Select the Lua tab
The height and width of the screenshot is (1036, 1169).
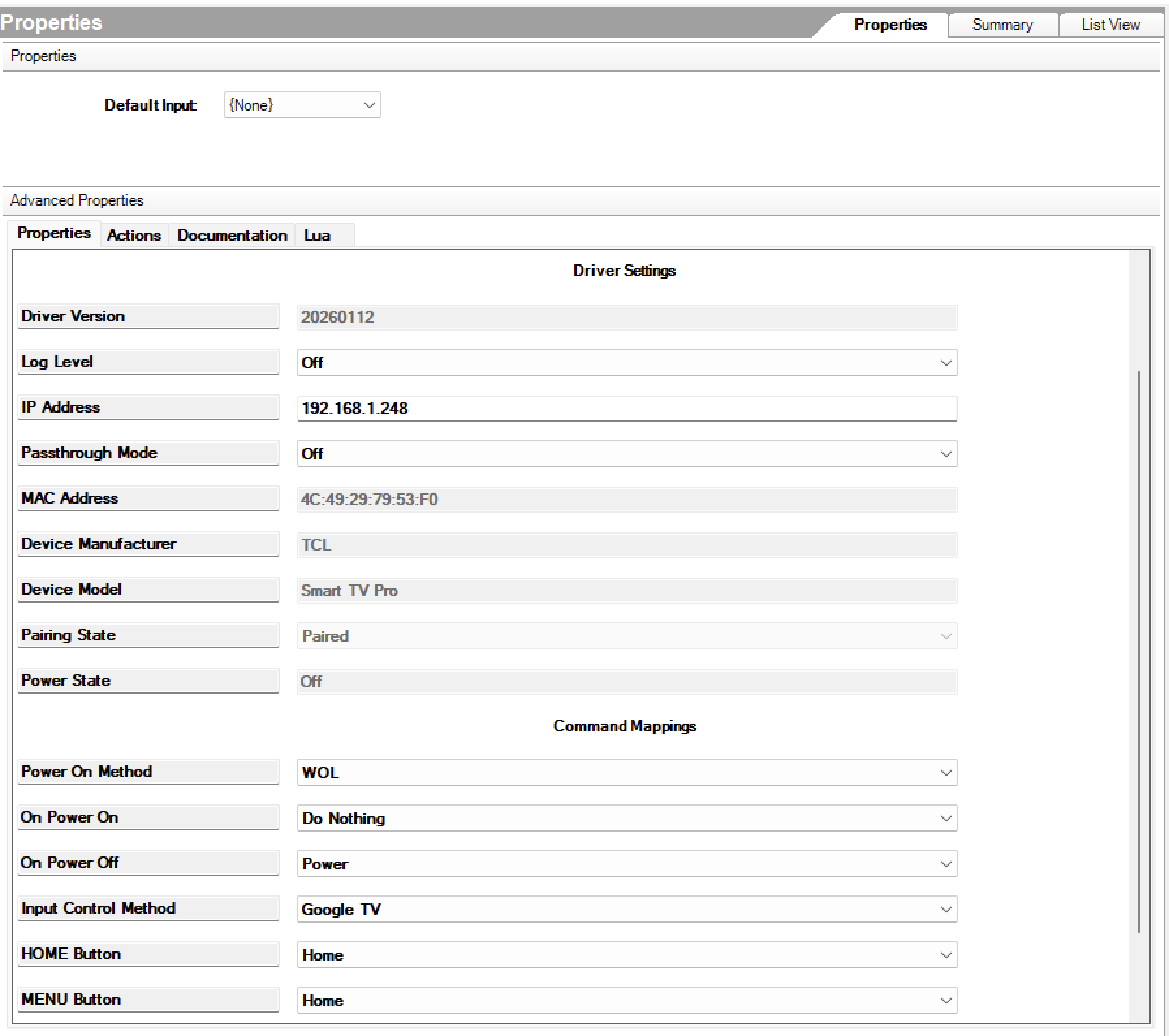[317, 236]
